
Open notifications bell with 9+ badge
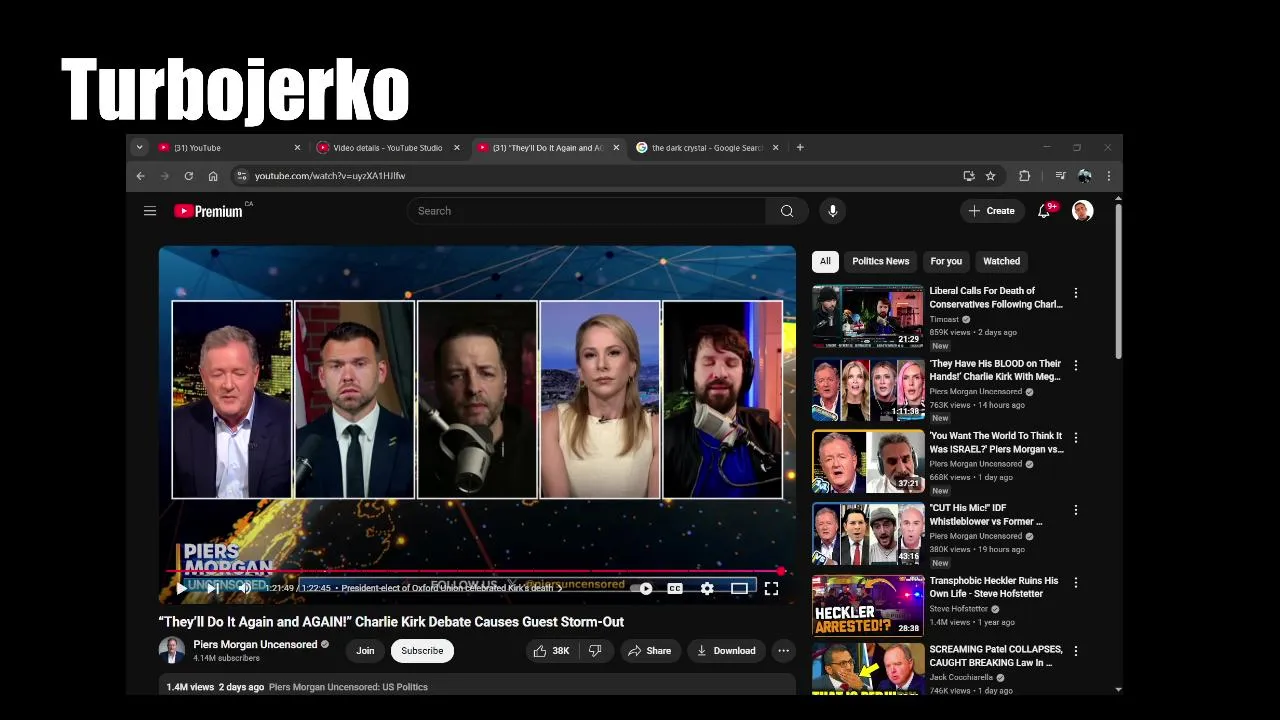1044,211
